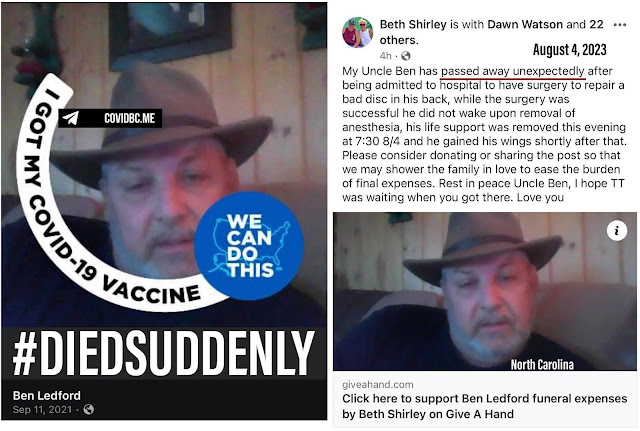
Task: Click the #DIEDSUDDENLY hashtag banner
Action: [x=164, y=353]
